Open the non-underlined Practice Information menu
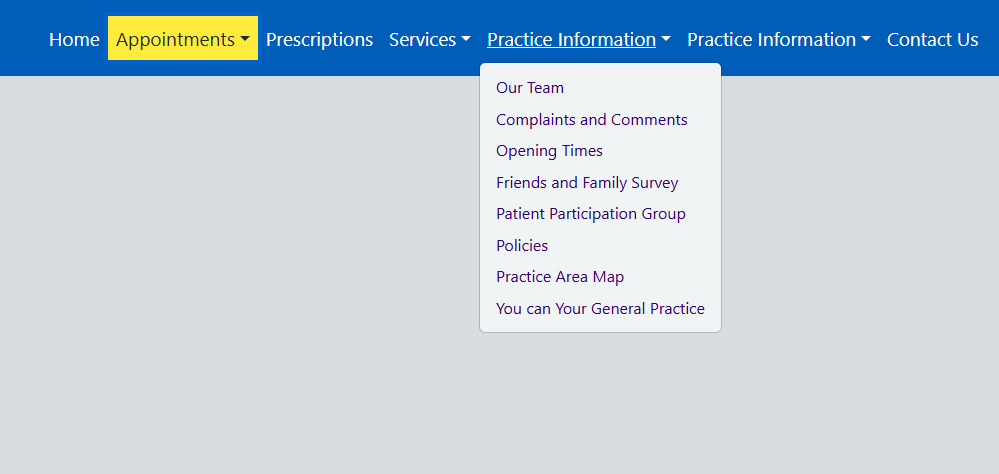Screen dimensions: 999x474 771,40
